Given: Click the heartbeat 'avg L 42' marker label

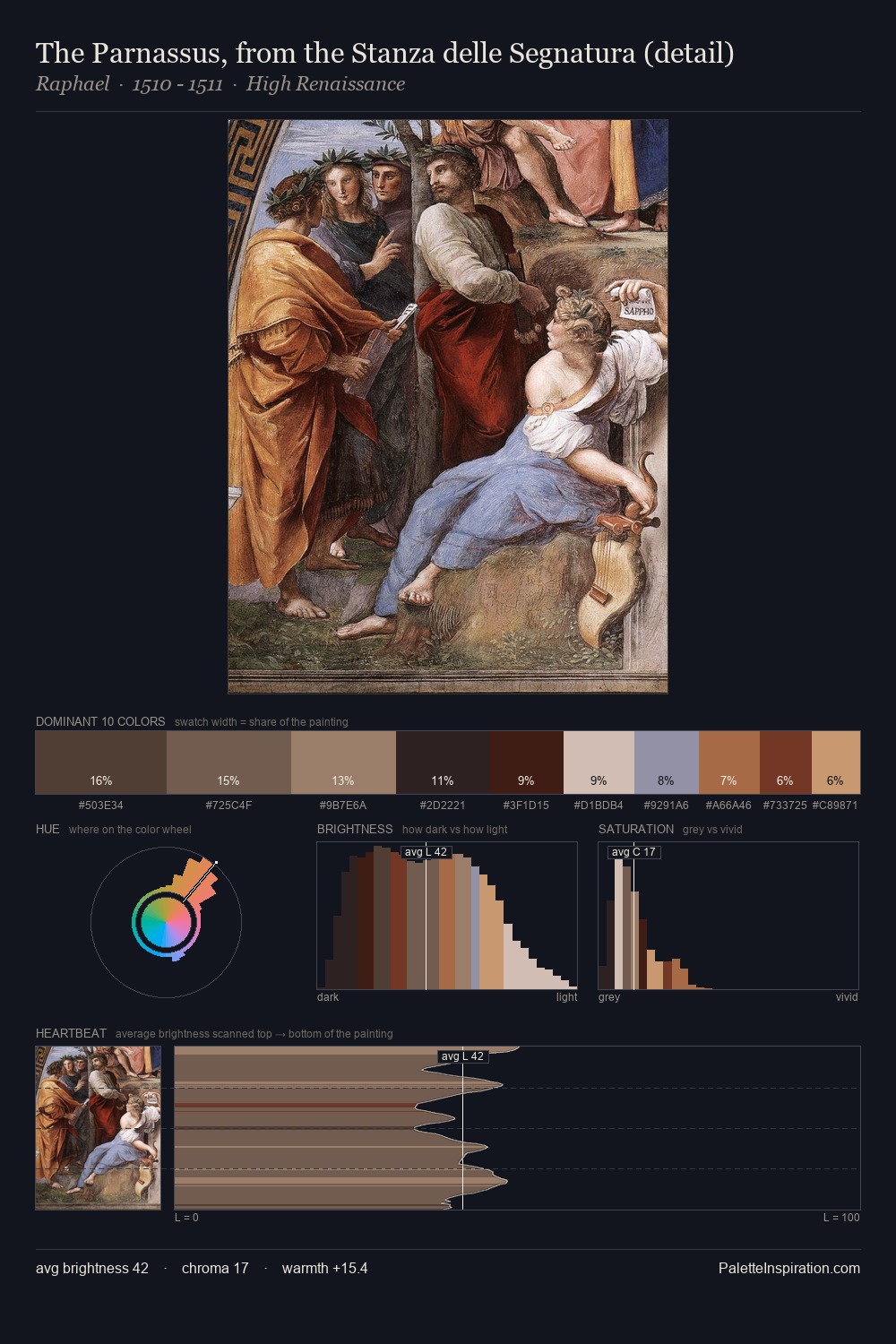Looking at the screenshot, I should (462, 1056).
